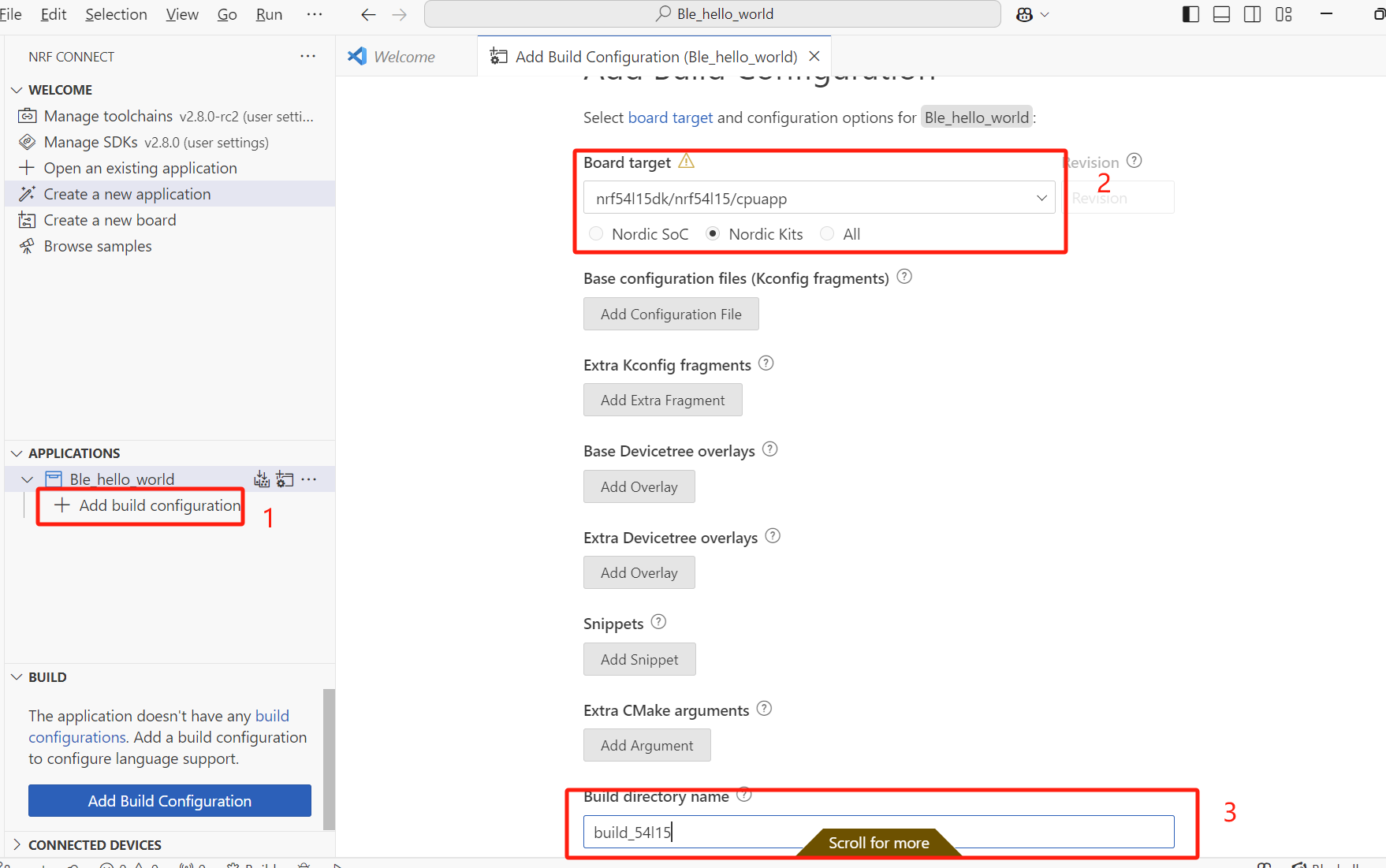The image size is (1386, 868).
Task: Select the All boards radio button
Action: pyautogui.click(x=827, y=233)
